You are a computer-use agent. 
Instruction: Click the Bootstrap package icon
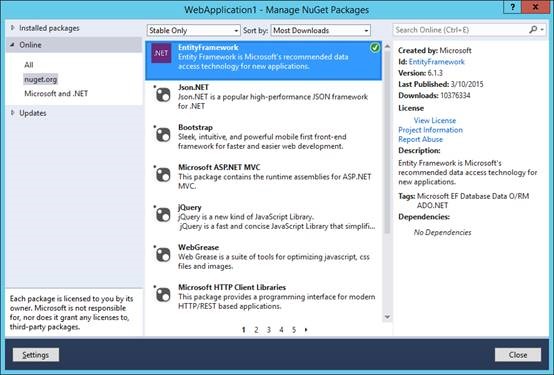163,135
